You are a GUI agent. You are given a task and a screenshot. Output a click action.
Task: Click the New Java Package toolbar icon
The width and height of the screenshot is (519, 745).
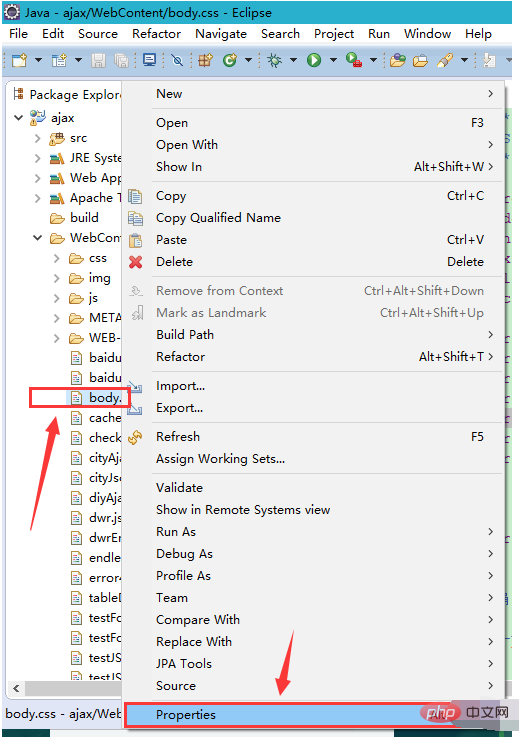tap(205, 60)
